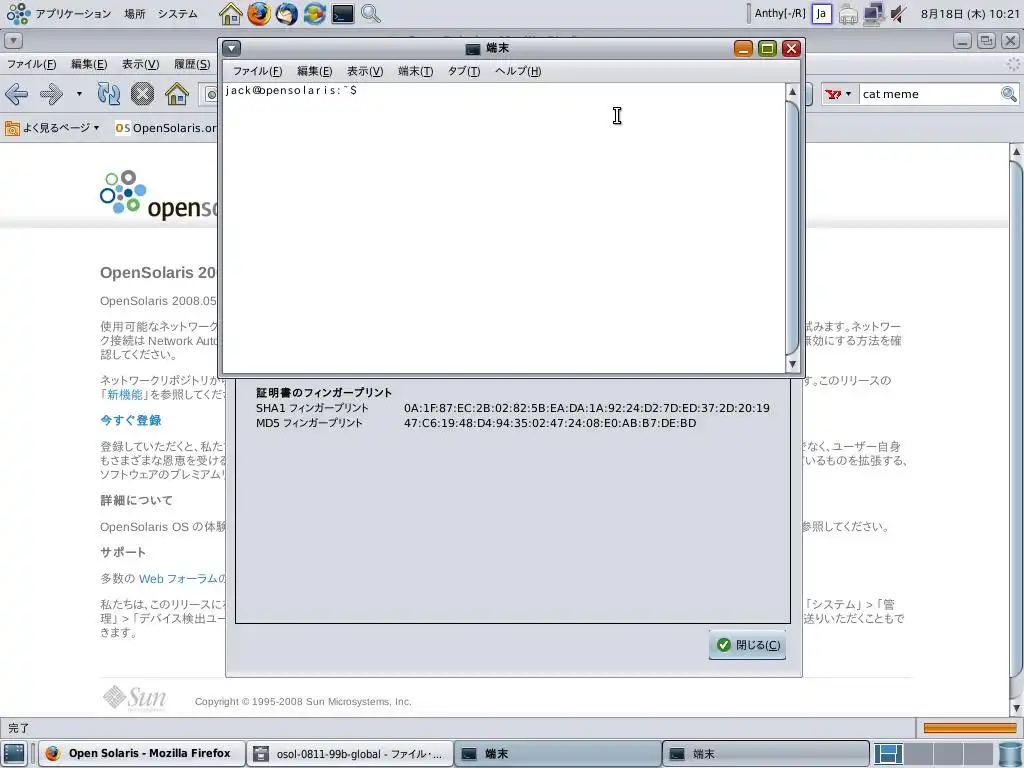This screenshot has height=768, width=1024.
Task: Click the 閉じる(C) button in certificate dialog
Action: (748, 645)
